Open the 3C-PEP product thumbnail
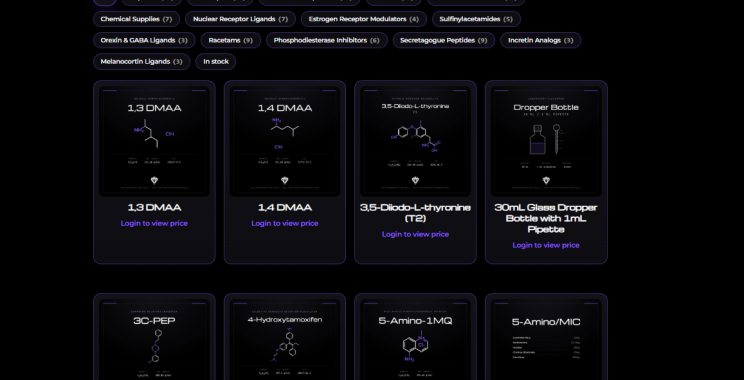Screen dimensions: 744x380 tap(154, 339)
